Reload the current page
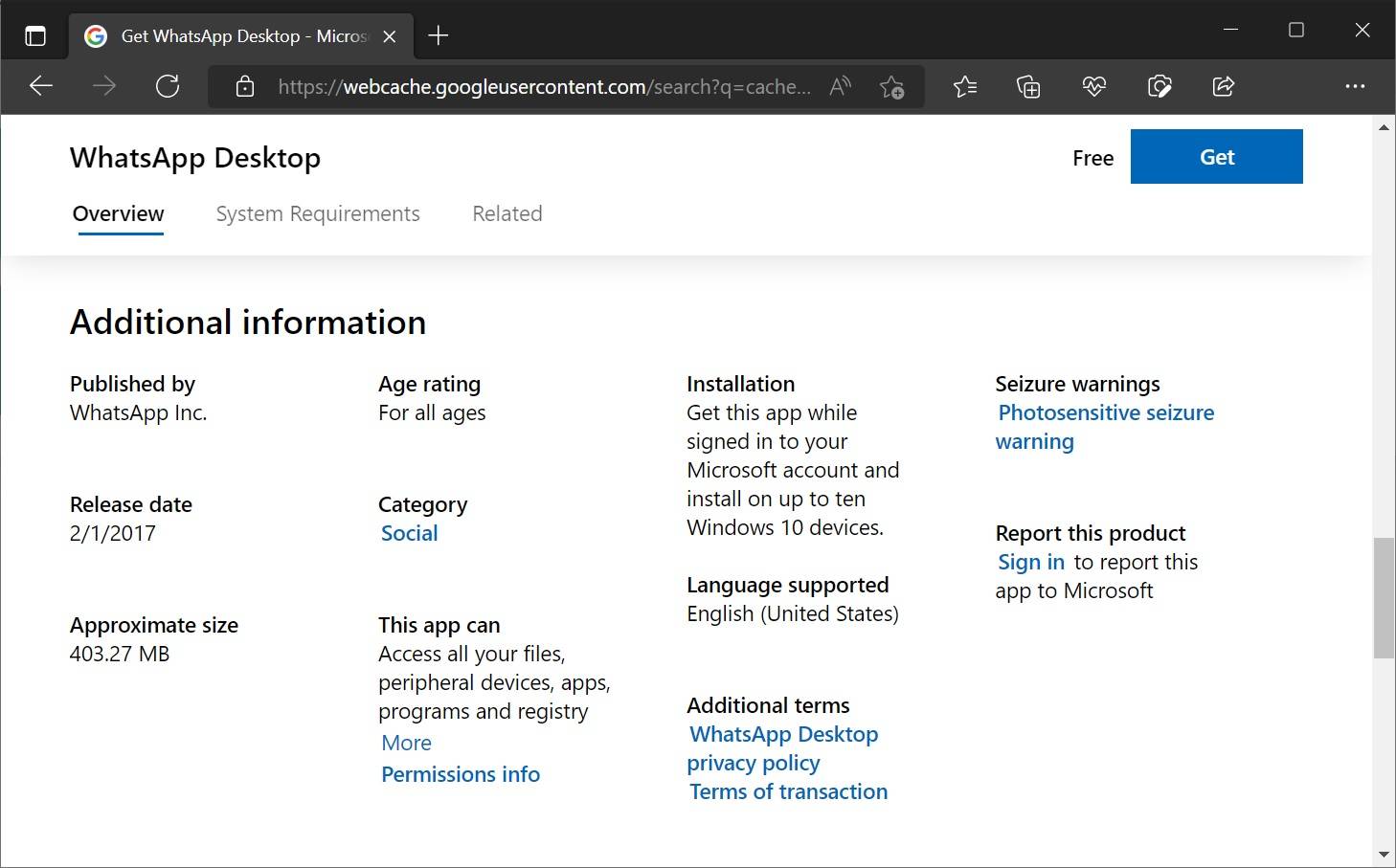 [x=169, y=86]
